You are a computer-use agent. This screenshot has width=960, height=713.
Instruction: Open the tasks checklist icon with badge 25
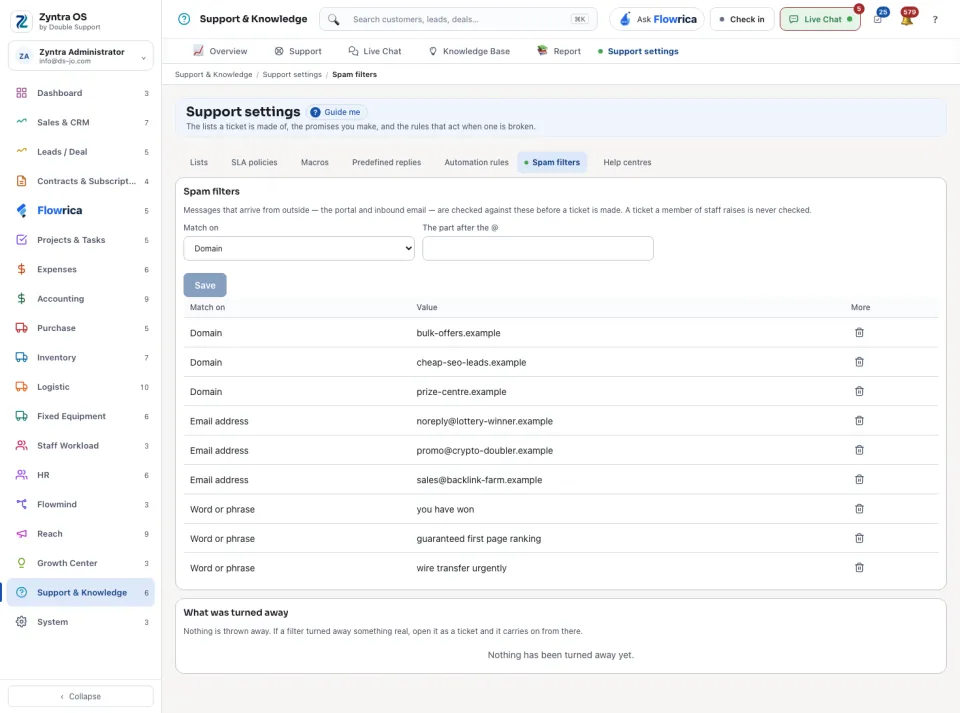pyautogui.click(x=878, y=20)
